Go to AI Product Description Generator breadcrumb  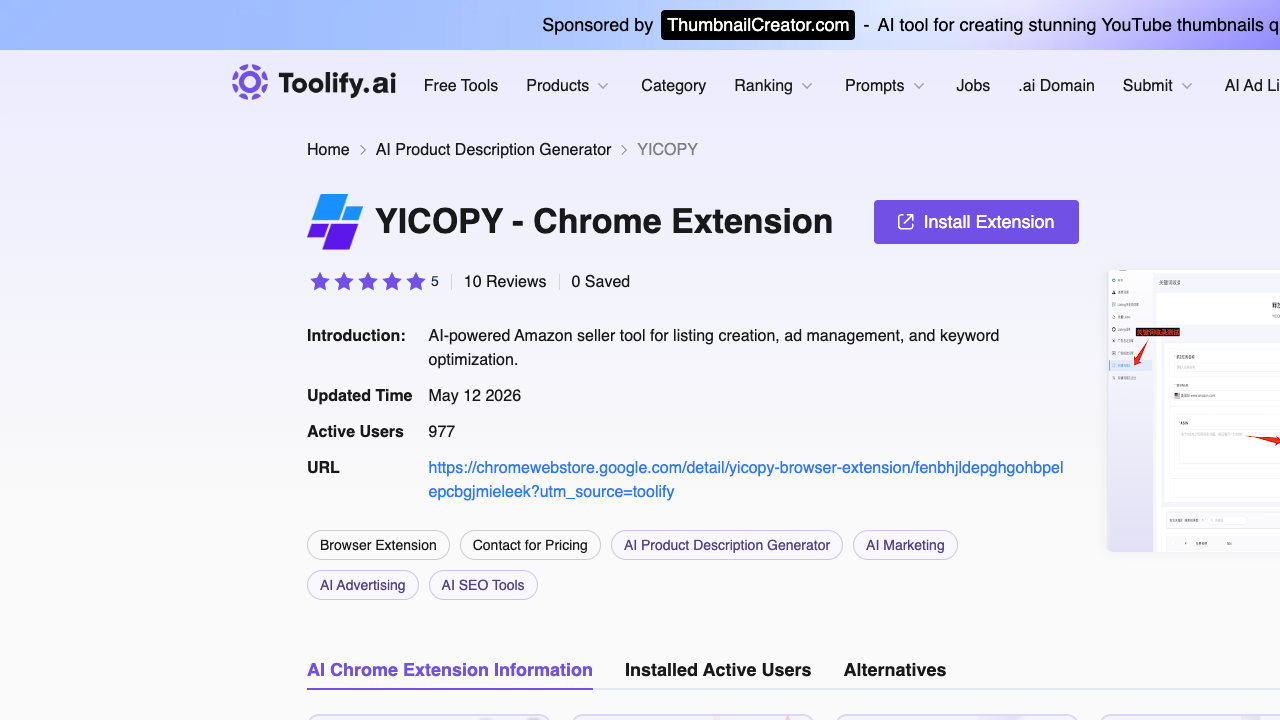[493, 150]
